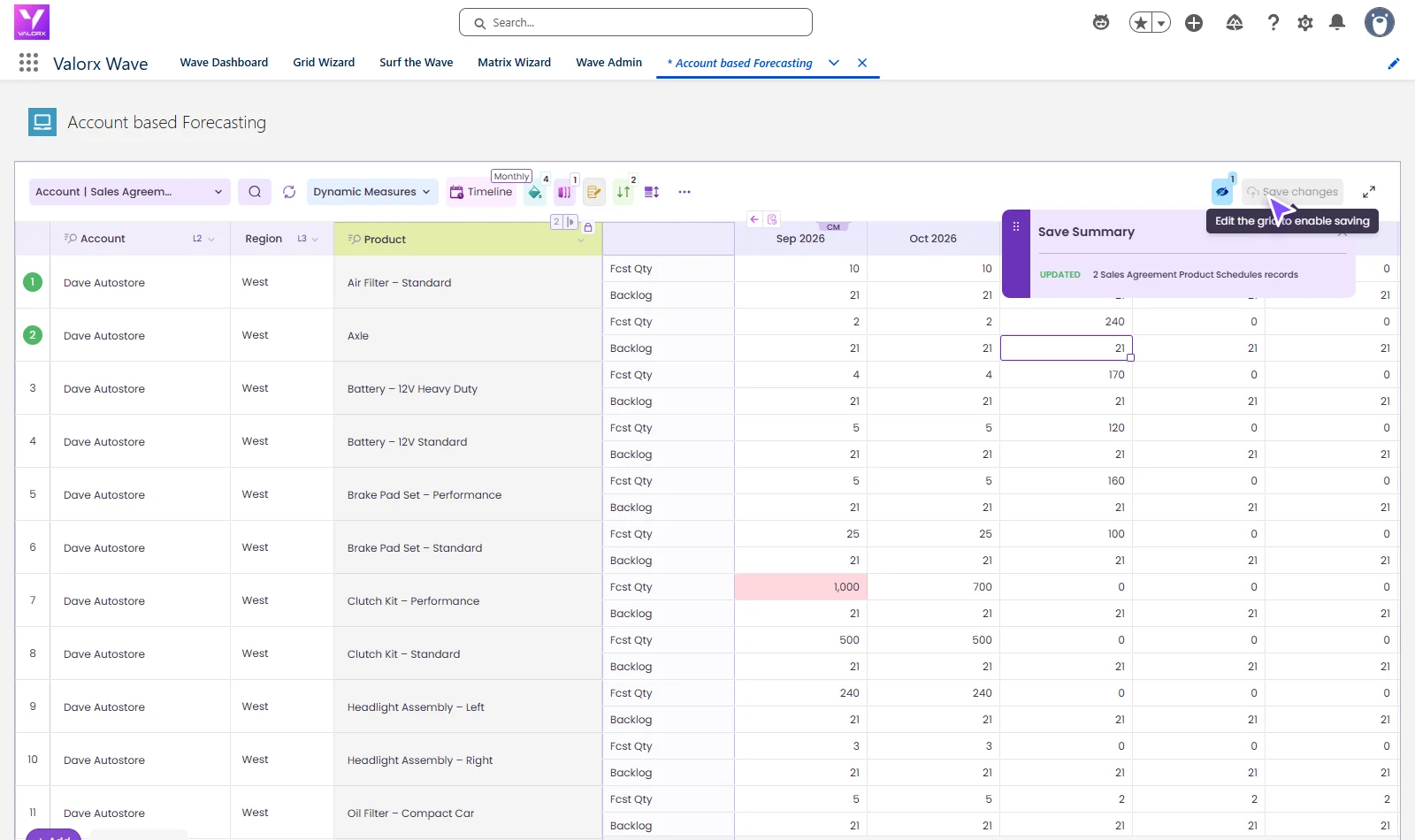Toggle the hidden columns eye icon
1415x840 pixels.
[1222, 192]
